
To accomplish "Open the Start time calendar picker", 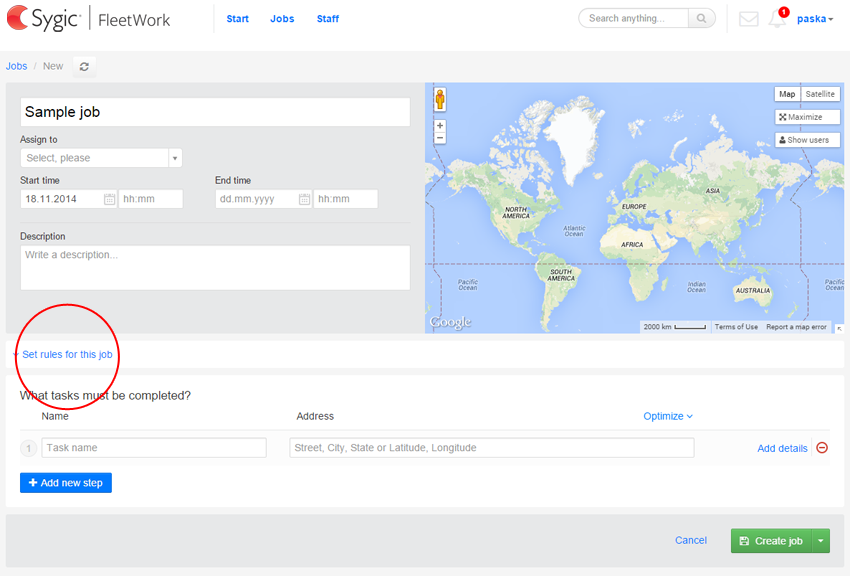I will tap(109, 199).
